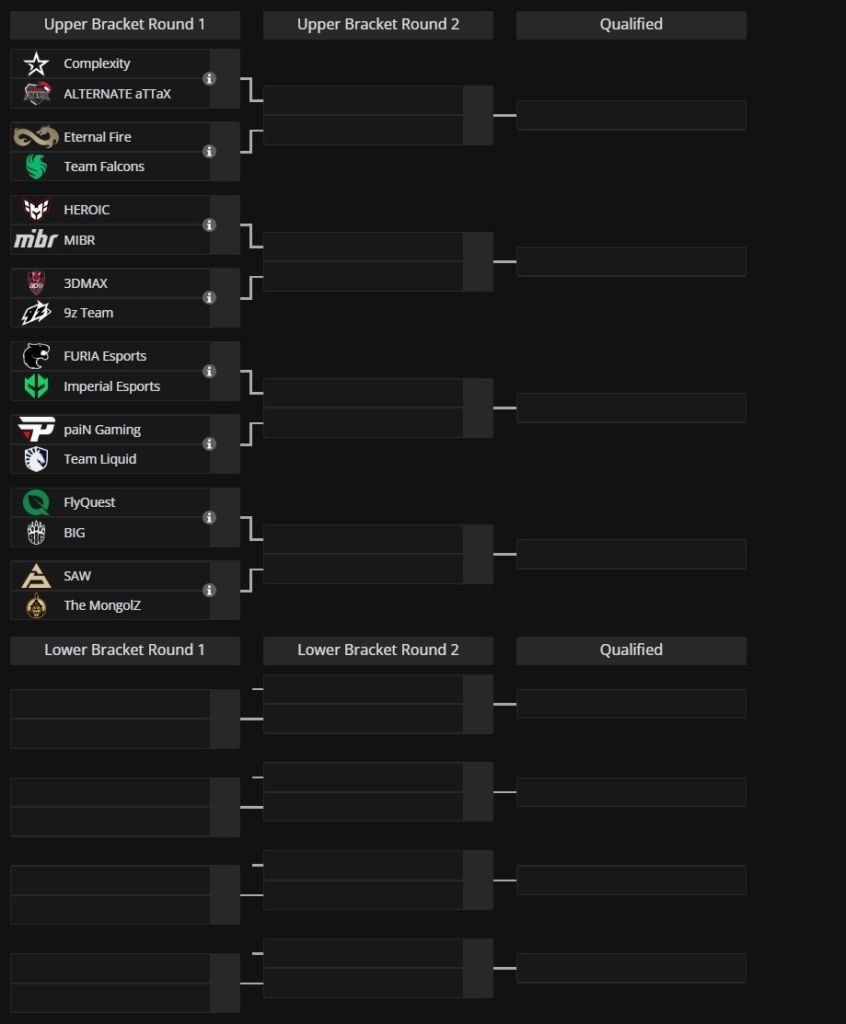Click the Eternal Fire dragon logo
The image size is (846, 1024).
point(36,136)
